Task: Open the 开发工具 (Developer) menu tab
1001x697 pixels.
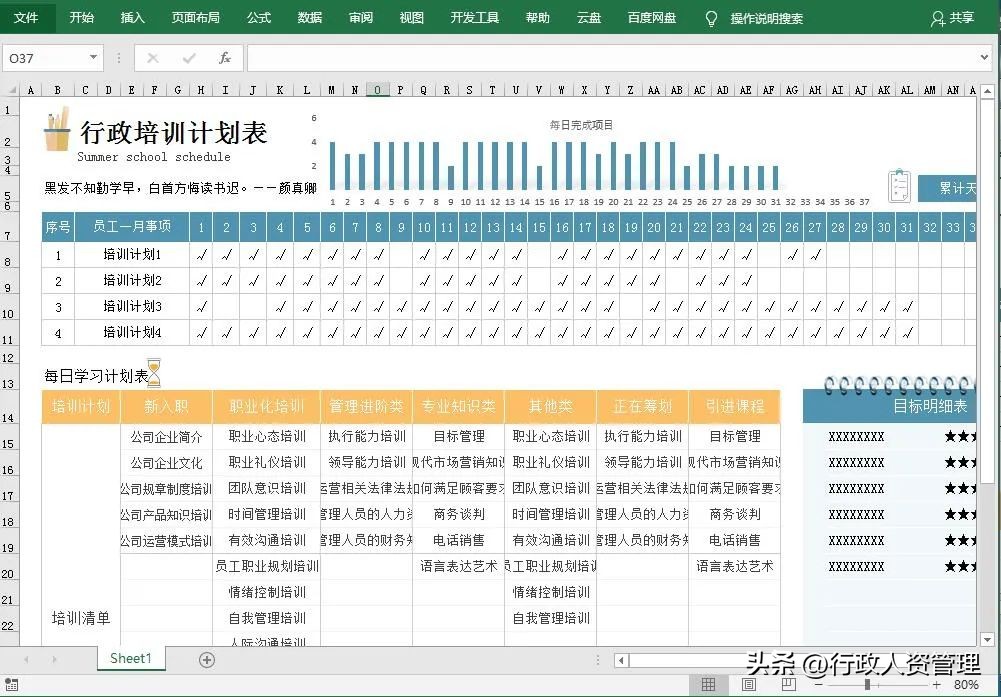Action: pos(474,17)
